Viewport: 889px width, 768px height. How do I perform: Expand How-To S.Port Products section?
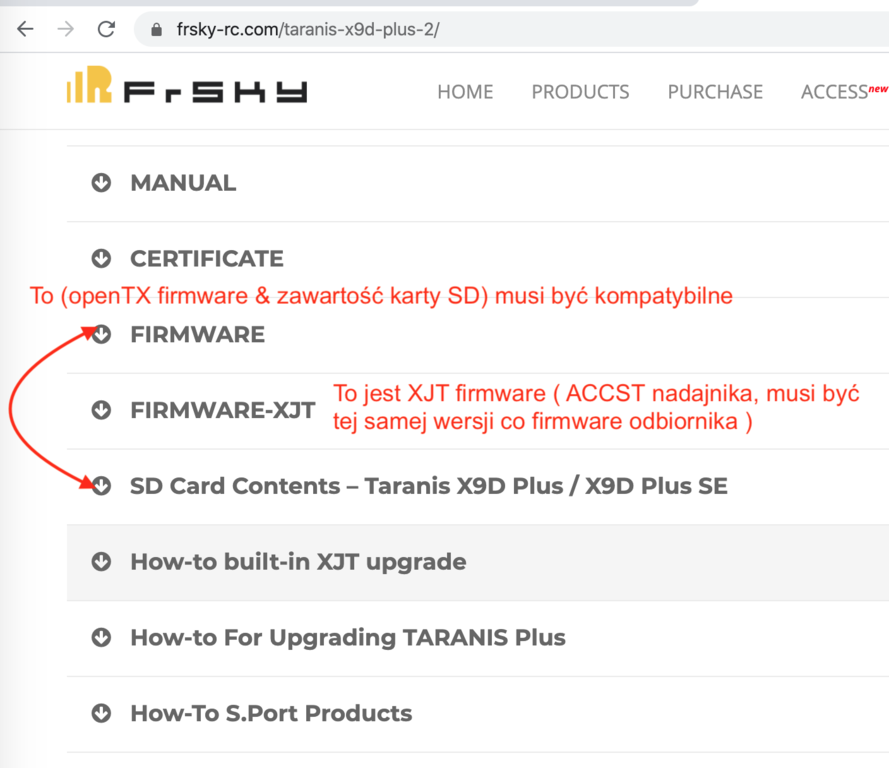[x=270, y=714]
